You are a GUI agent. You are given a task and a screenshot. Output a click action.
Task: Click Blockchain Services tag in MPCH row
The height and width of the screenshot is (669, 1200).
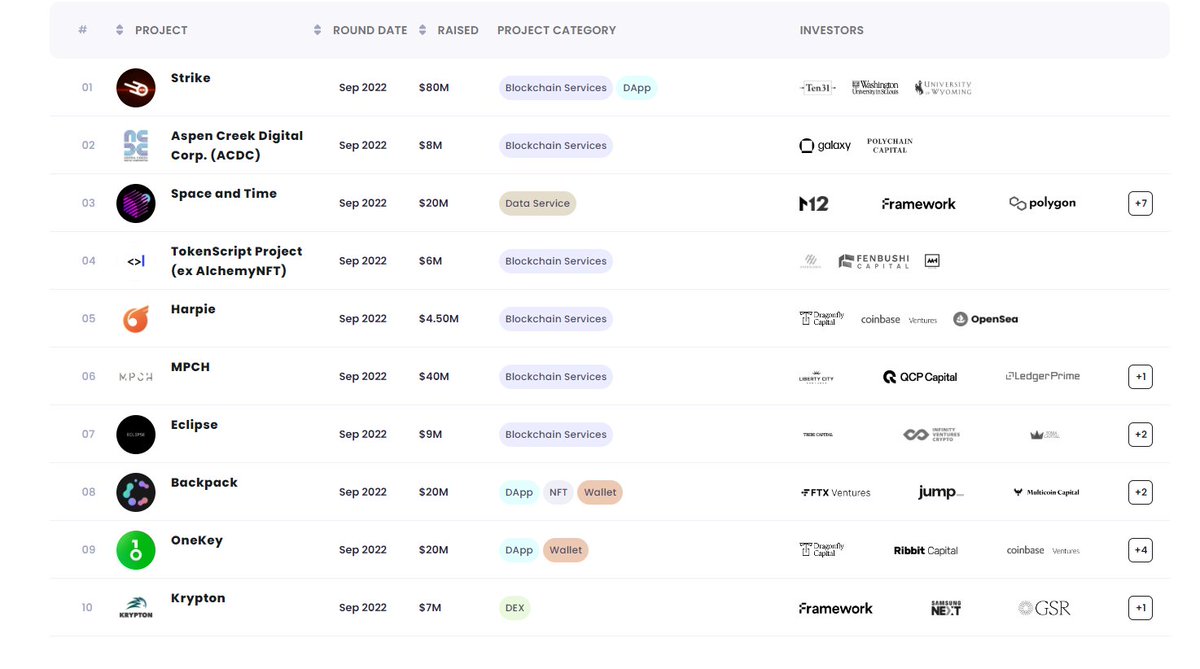[556, 377]
